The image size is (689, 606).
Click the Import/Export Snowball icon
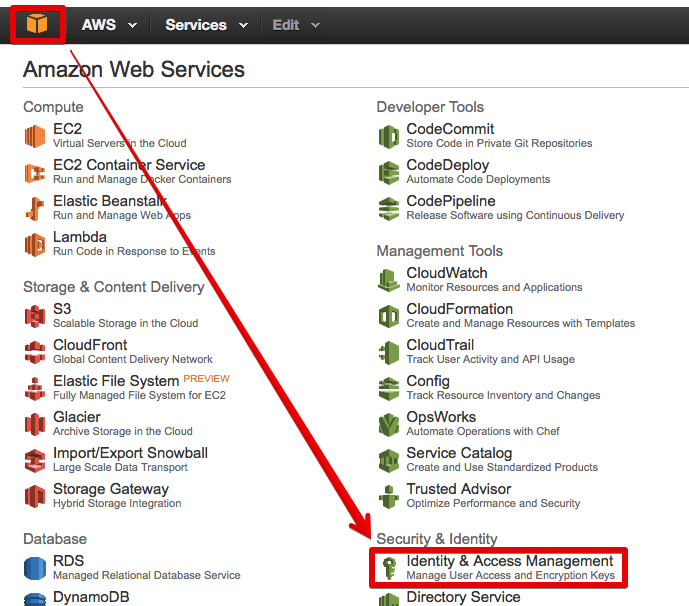click(35, 461)
